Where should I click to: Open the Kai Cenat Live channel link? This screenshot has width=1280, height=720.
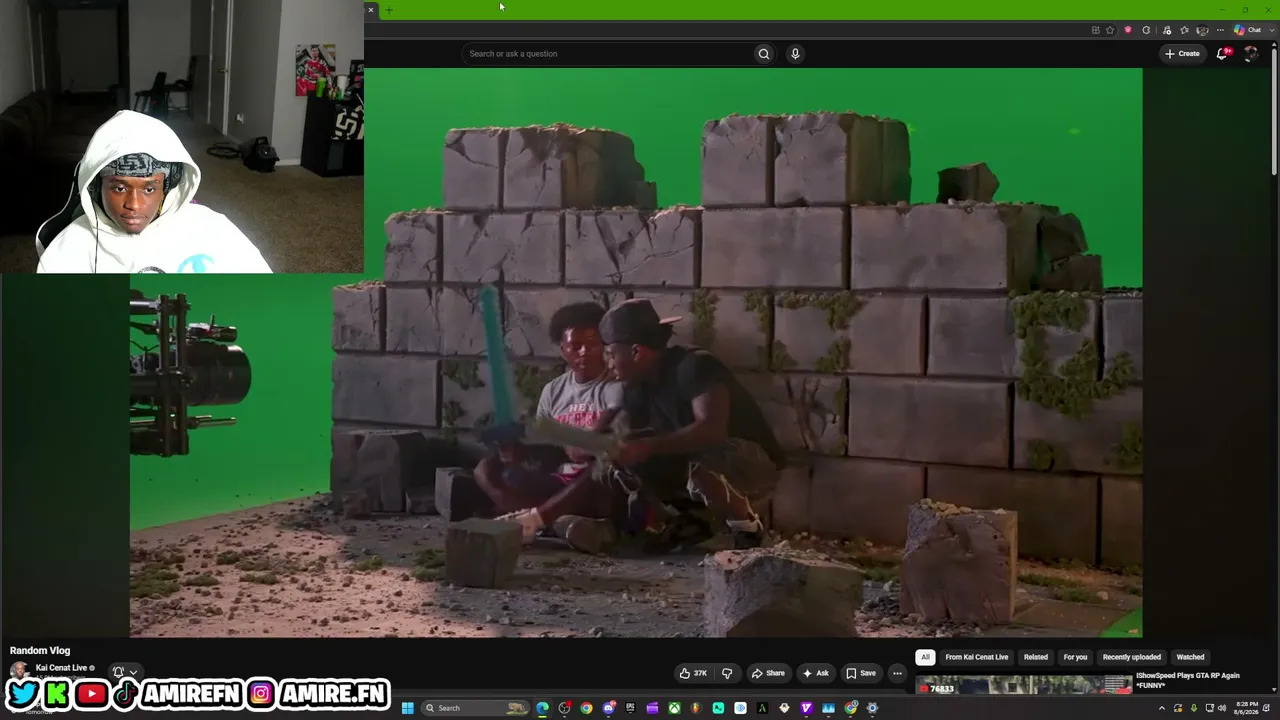(x=61, y=668)
